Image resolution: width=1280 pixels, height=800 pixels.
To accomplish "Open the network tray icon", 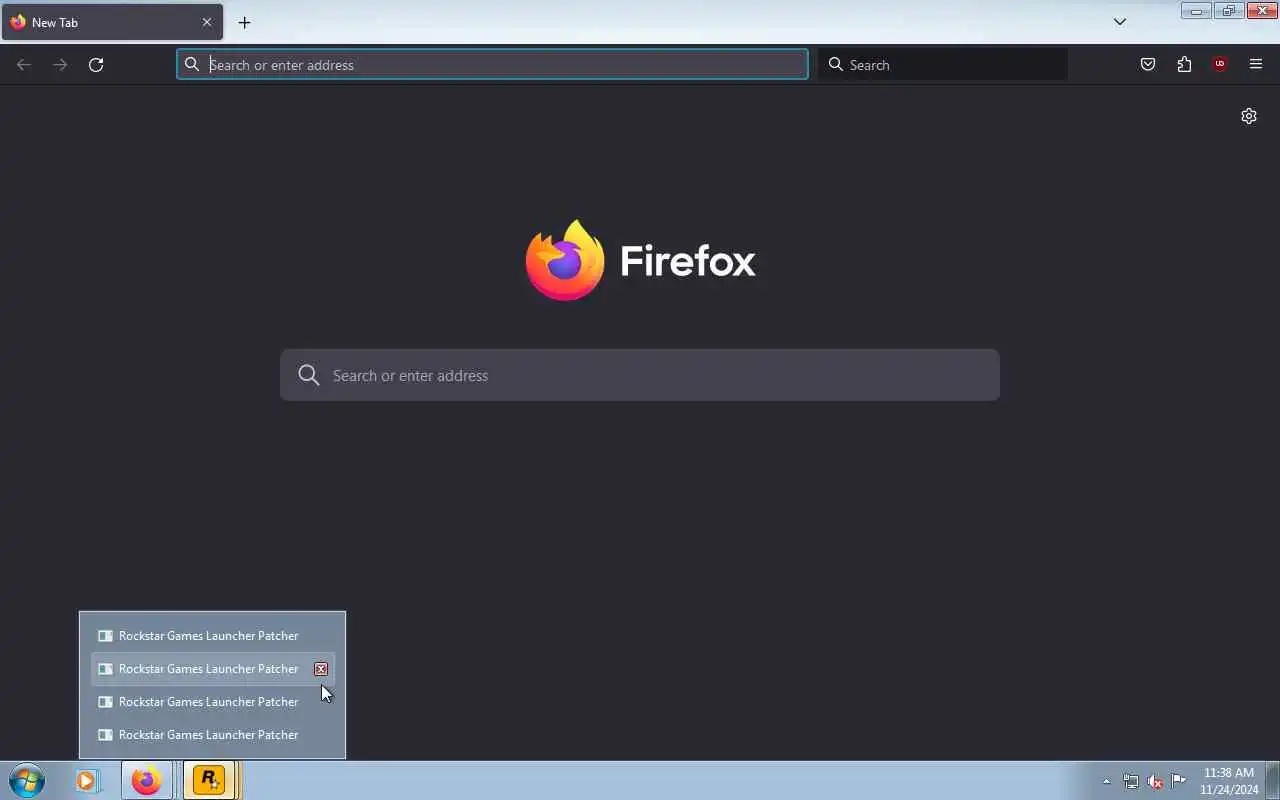I will pos(1130,781).
